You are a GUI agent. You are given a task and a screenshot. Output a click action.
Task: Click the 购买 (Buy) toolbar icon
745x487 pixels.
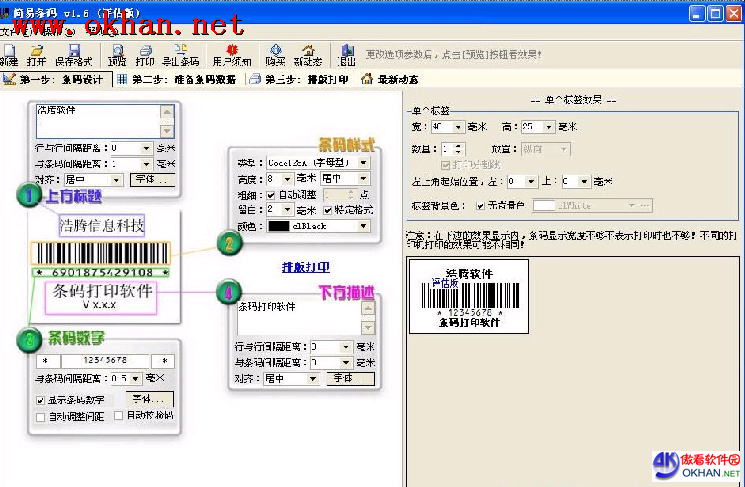(x=276, y=55)
